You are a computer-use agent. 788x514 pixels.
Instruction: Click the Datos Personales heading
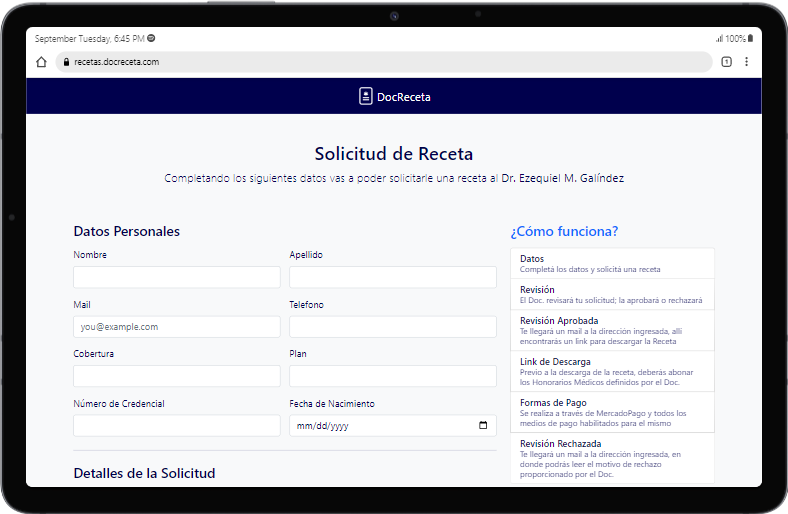click(x=127, y=231)
